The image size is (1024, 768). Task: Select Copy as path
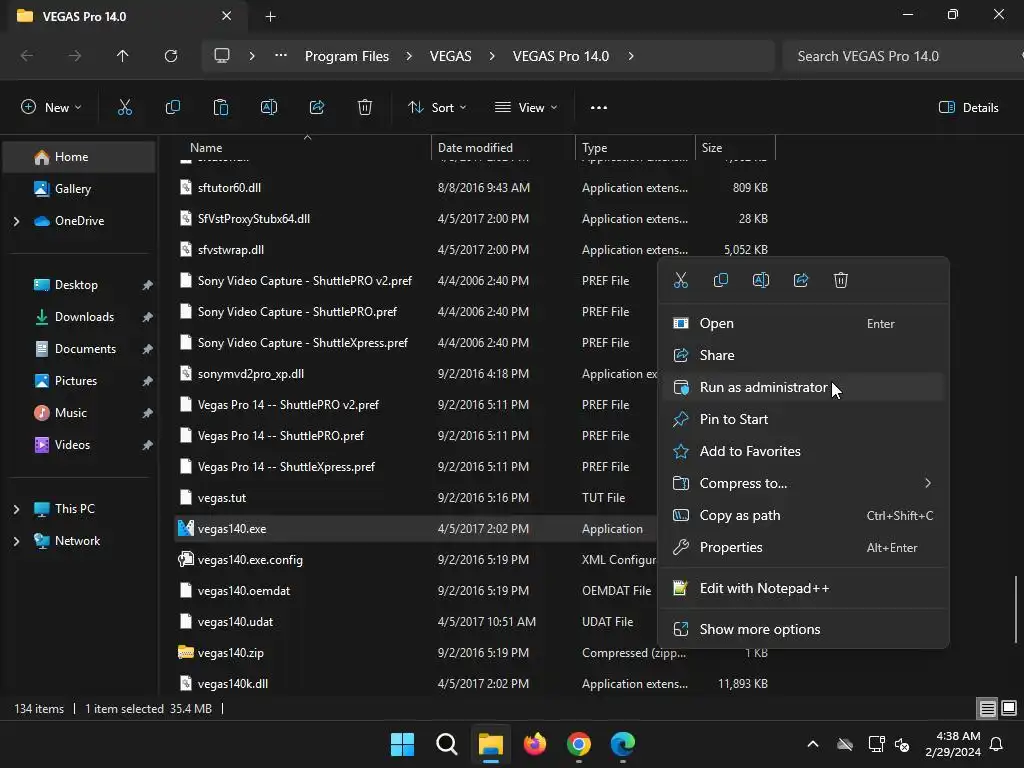pyautogui.click(x=803, y=515)
